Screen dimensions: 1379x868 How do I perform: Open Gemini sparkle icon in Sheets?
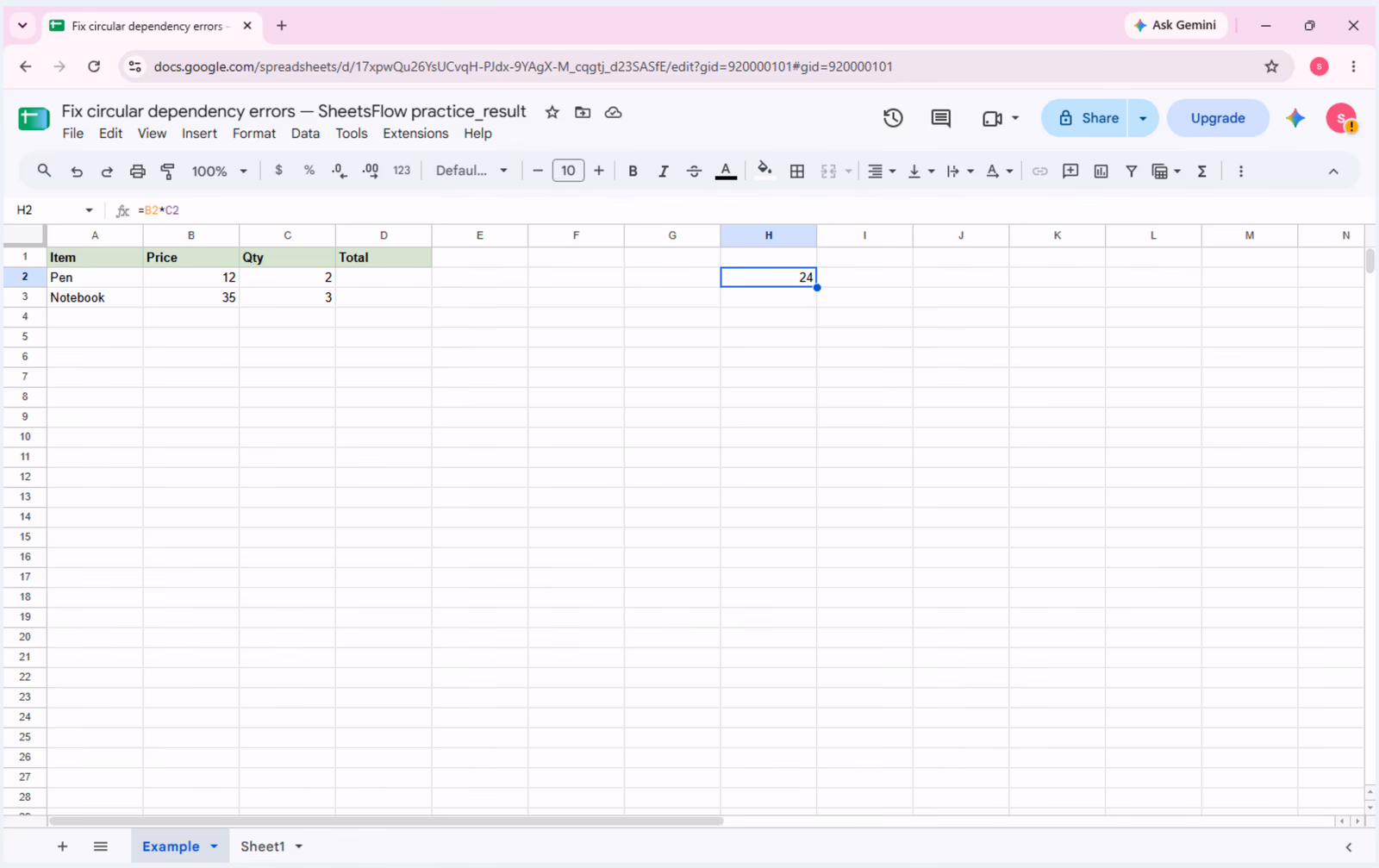[x=1295, y=118]
